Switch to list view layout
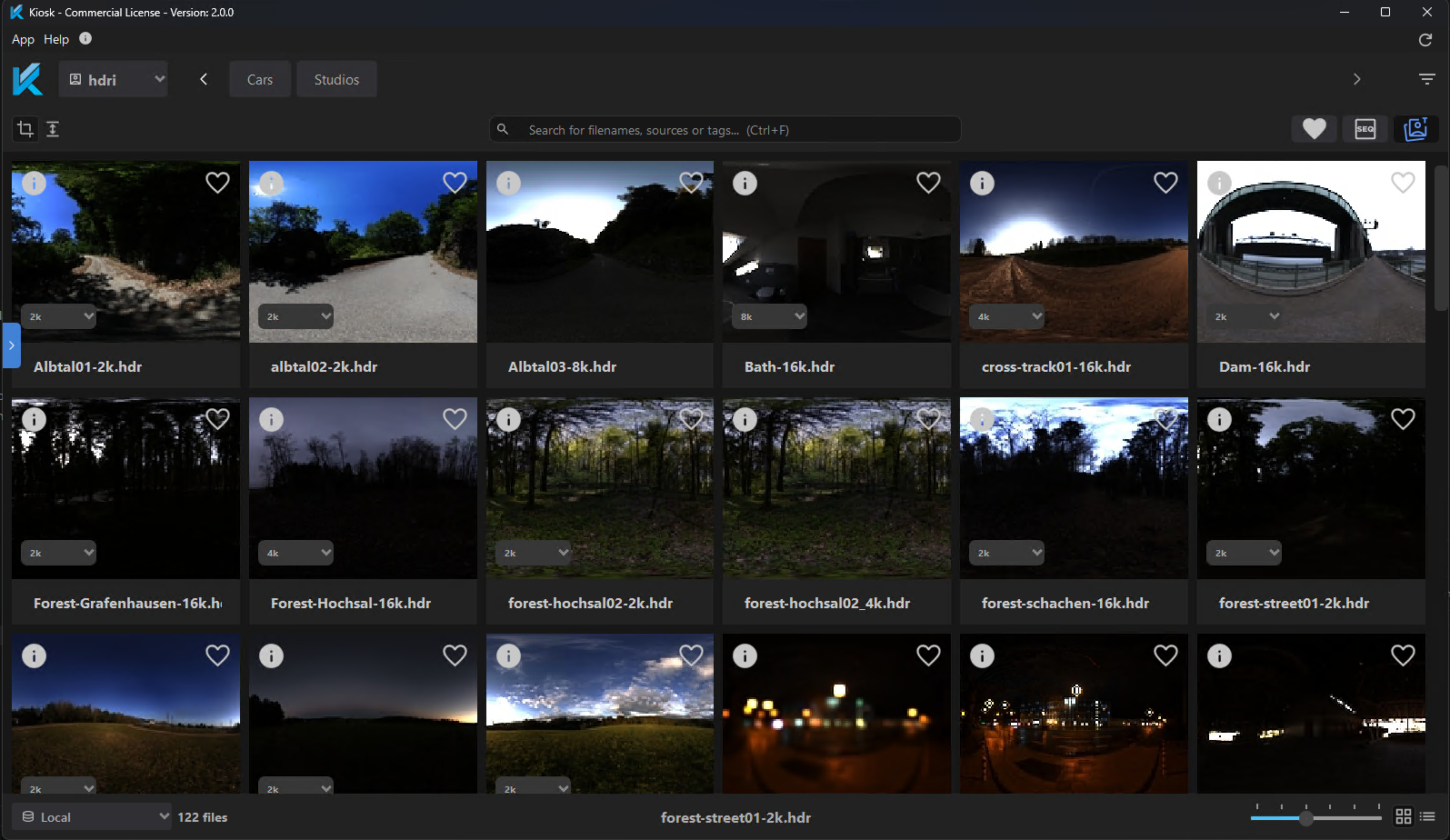Viewport: 1450px width, 840px height. (x=1427, y=816)
